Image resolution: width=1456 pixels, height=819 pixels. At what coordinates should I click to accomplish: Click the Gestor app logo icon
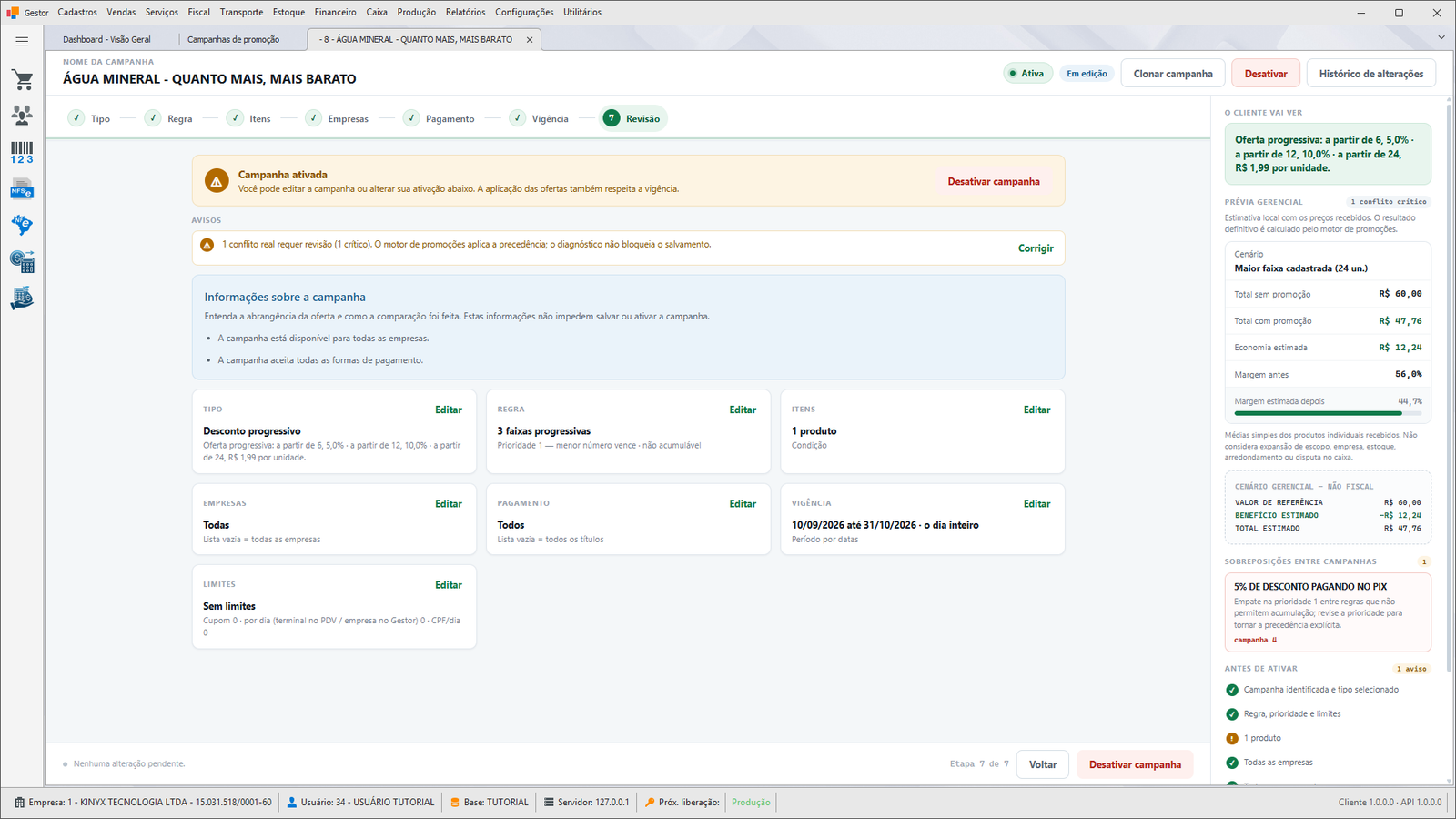tap(13, 13)
